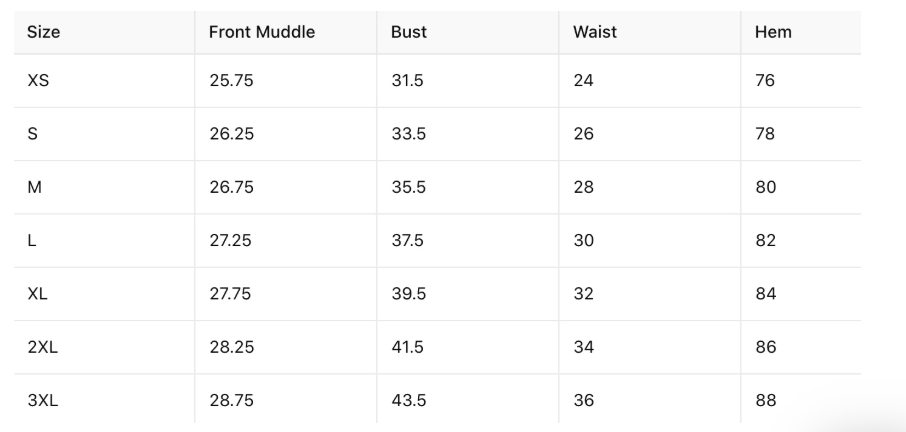Click the hem value 78

coord(765,134)
